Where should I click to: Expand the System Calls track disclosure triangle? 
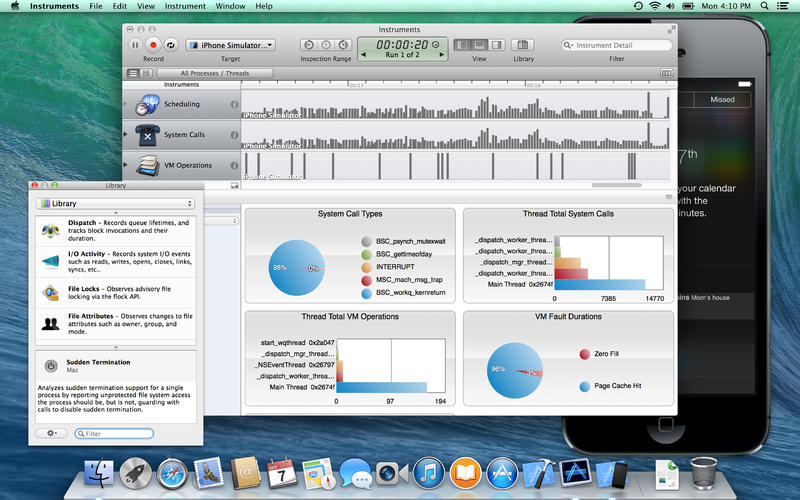coord(126,134)
